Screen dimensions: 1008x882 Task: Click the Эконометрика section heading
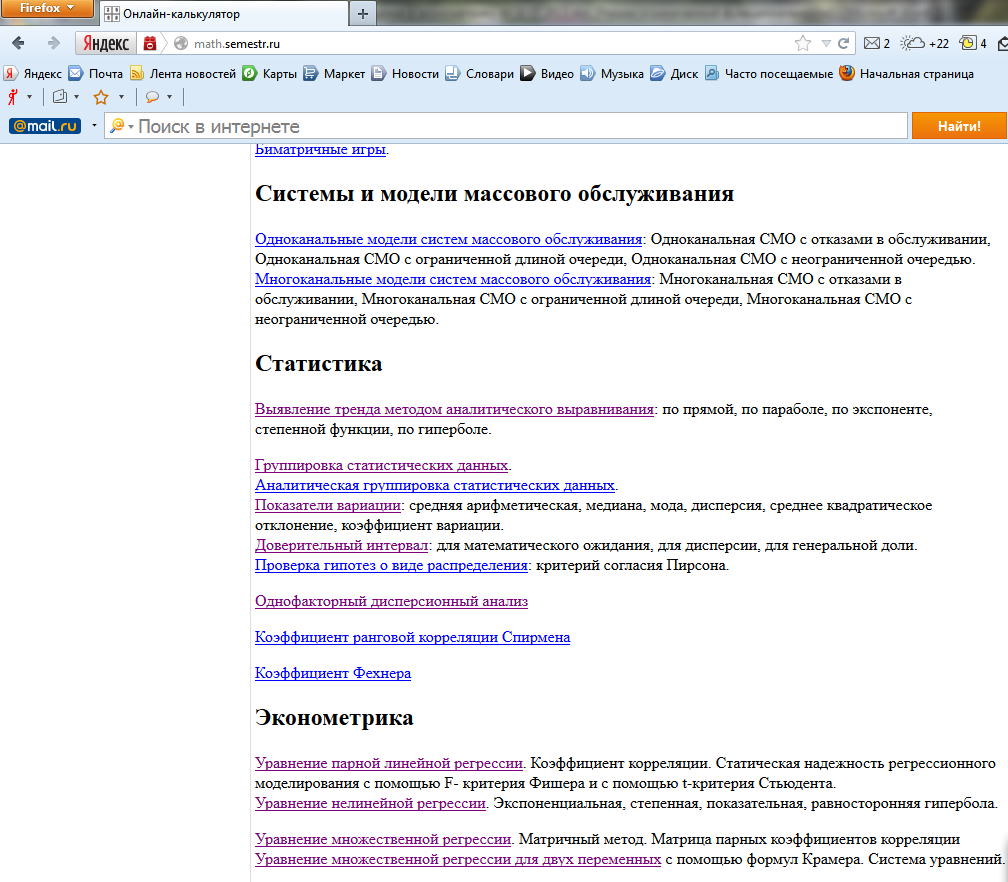(334, 717)
